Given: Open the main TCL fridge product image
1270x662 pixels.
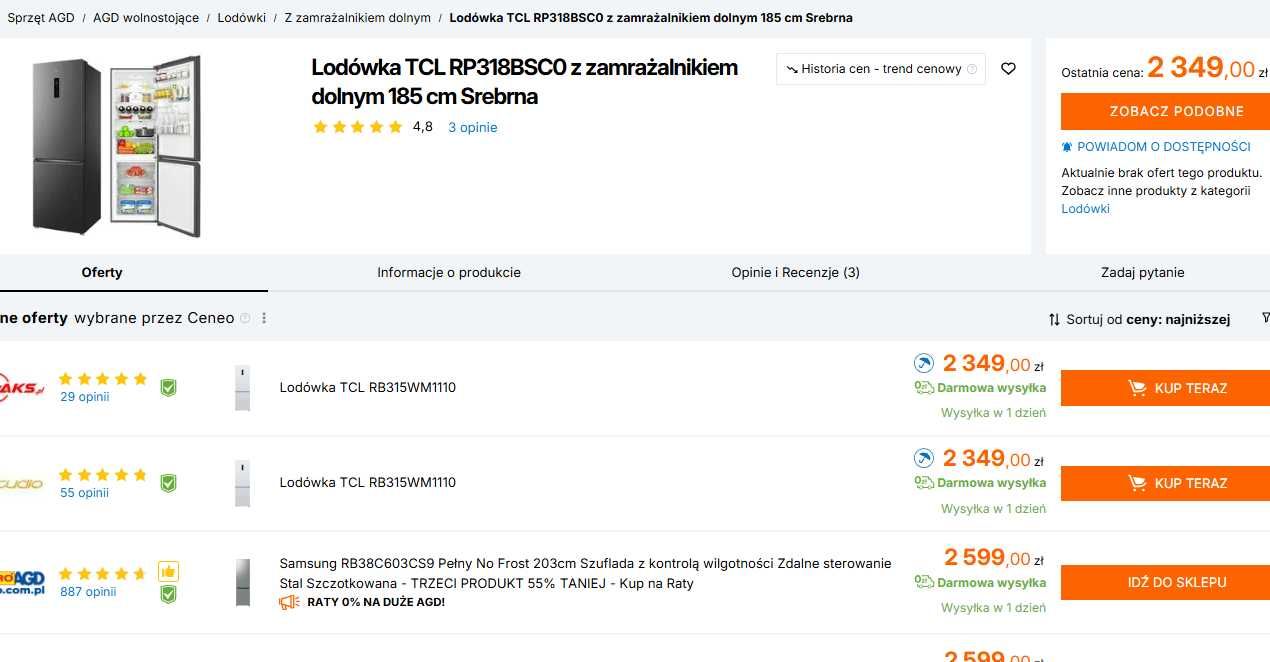Looking at the screenshot, I should [x=116, y=146].
